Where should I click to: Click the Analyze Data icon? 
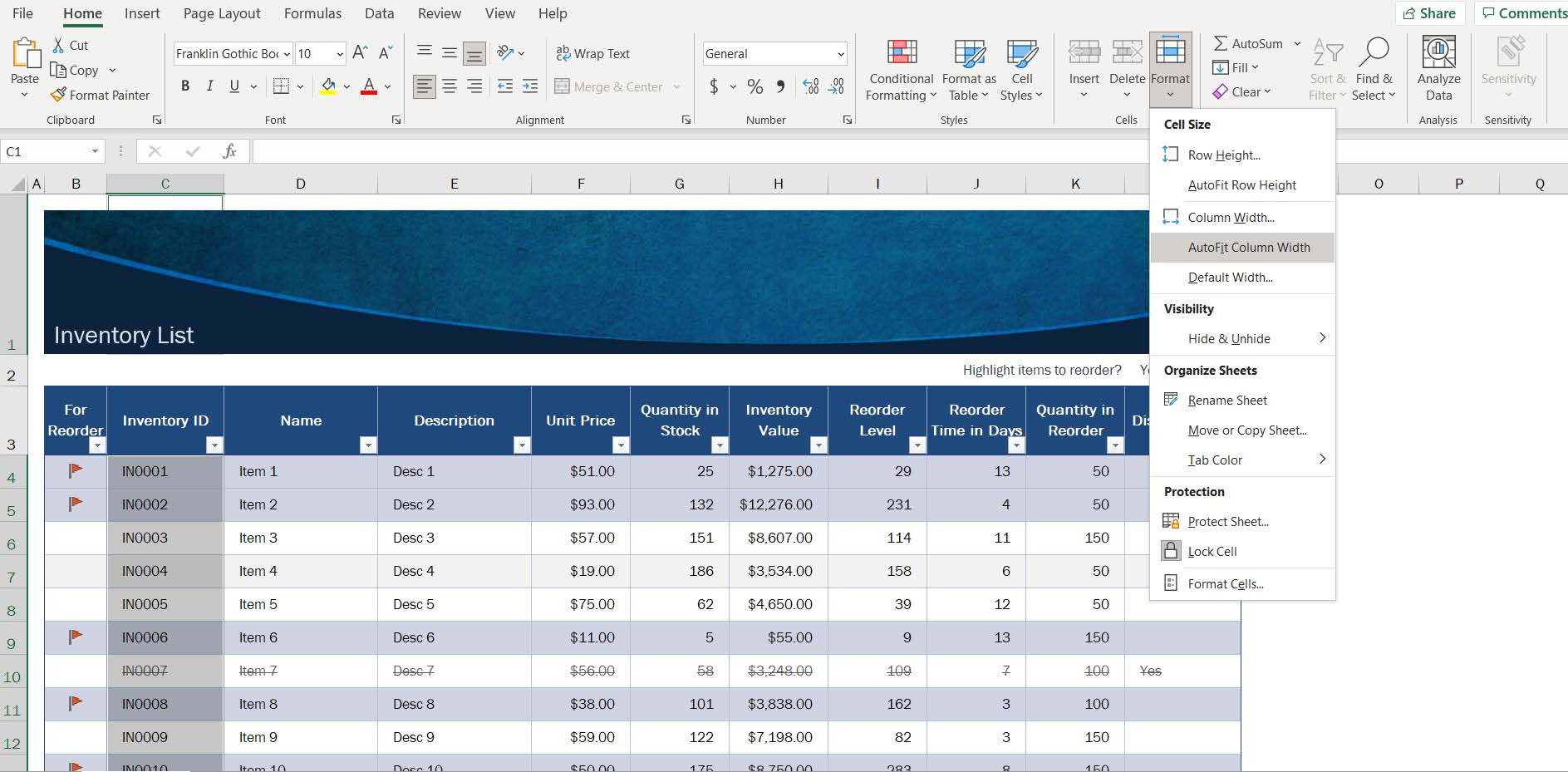pos(1438,53)
